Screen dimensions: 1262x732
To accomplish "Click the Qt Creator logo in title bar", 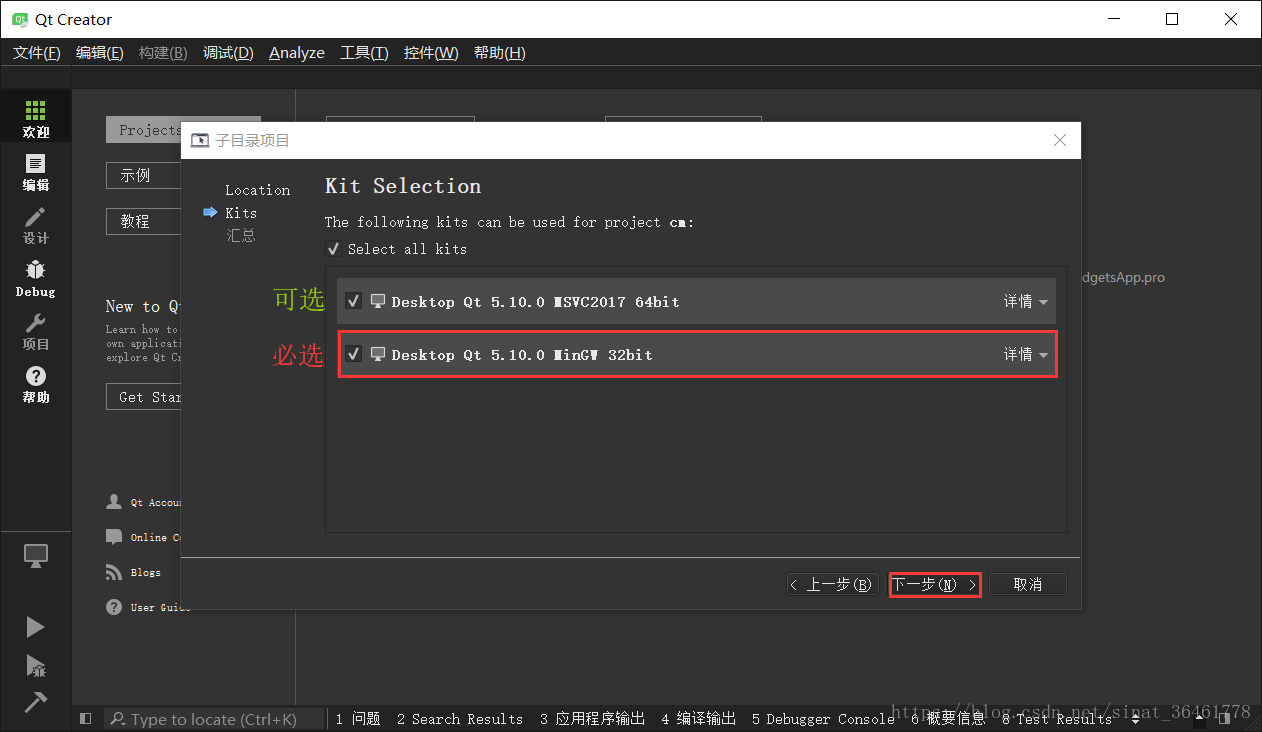I will [x=20, y=19].
